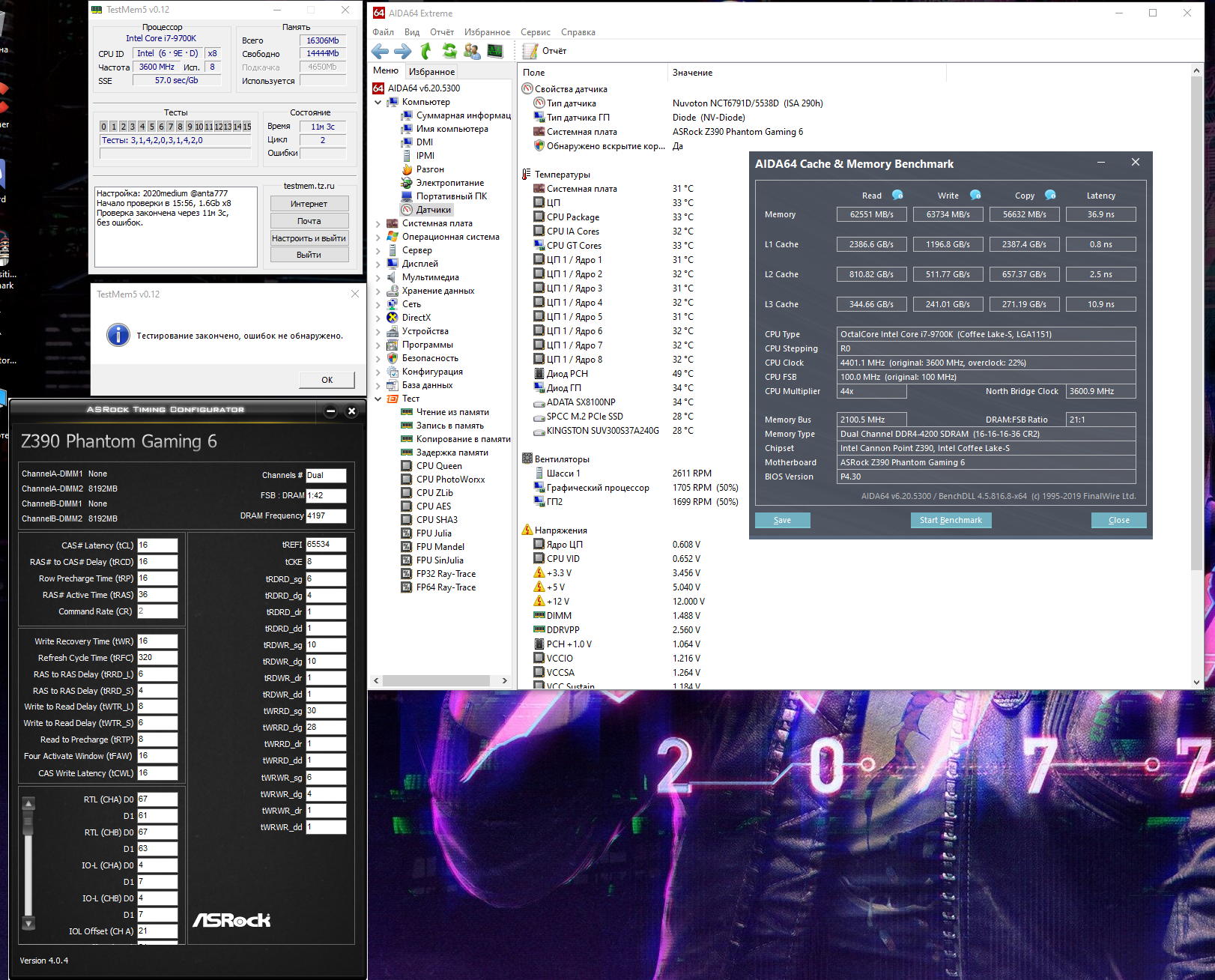The height and width of the screenshot is (980, 1215).
Task: Click the AIDA64 back arrow toolbar icon
Action: click(x=381, y=51)
